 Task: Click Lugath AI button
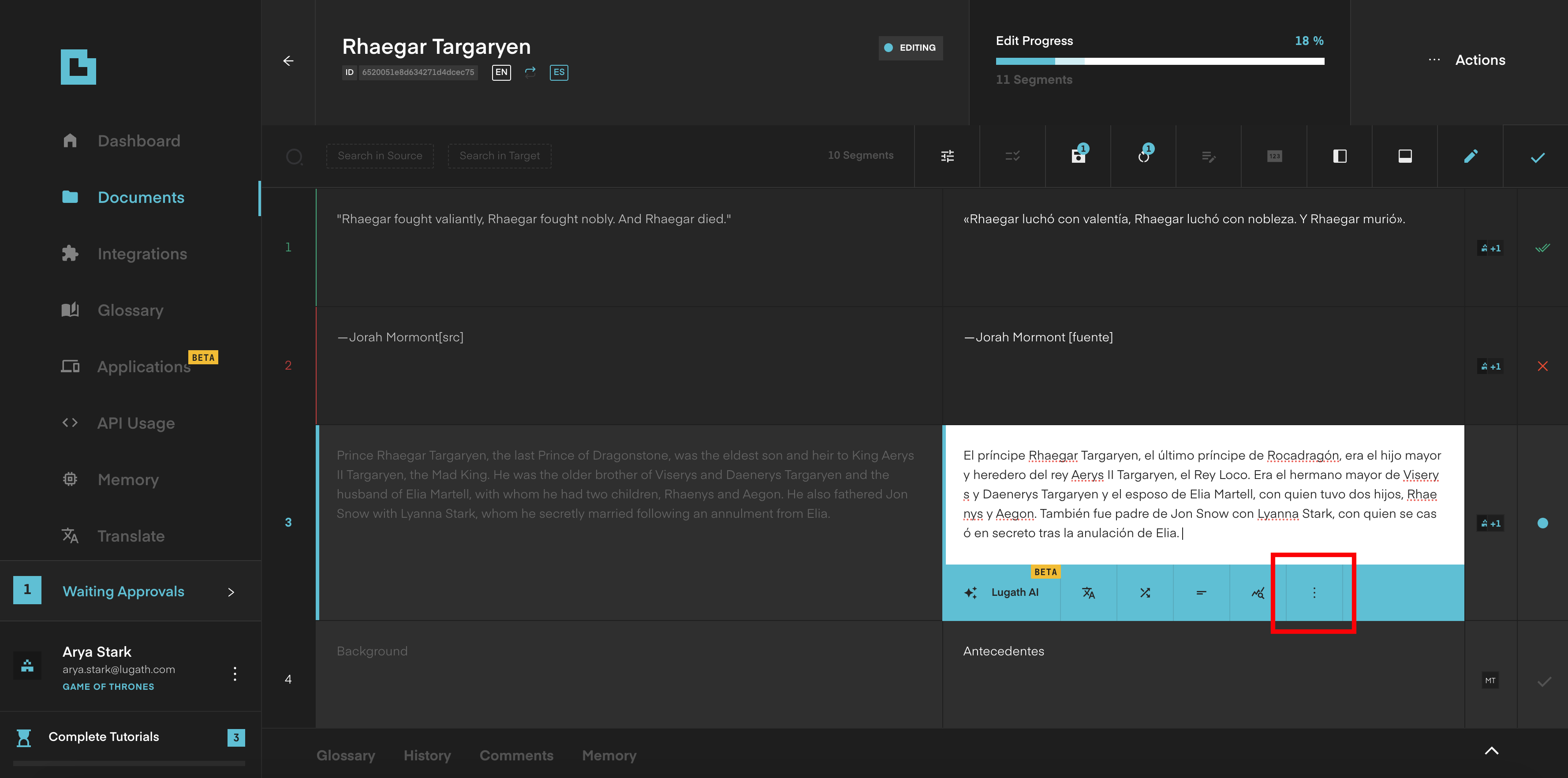point(1002,592)
